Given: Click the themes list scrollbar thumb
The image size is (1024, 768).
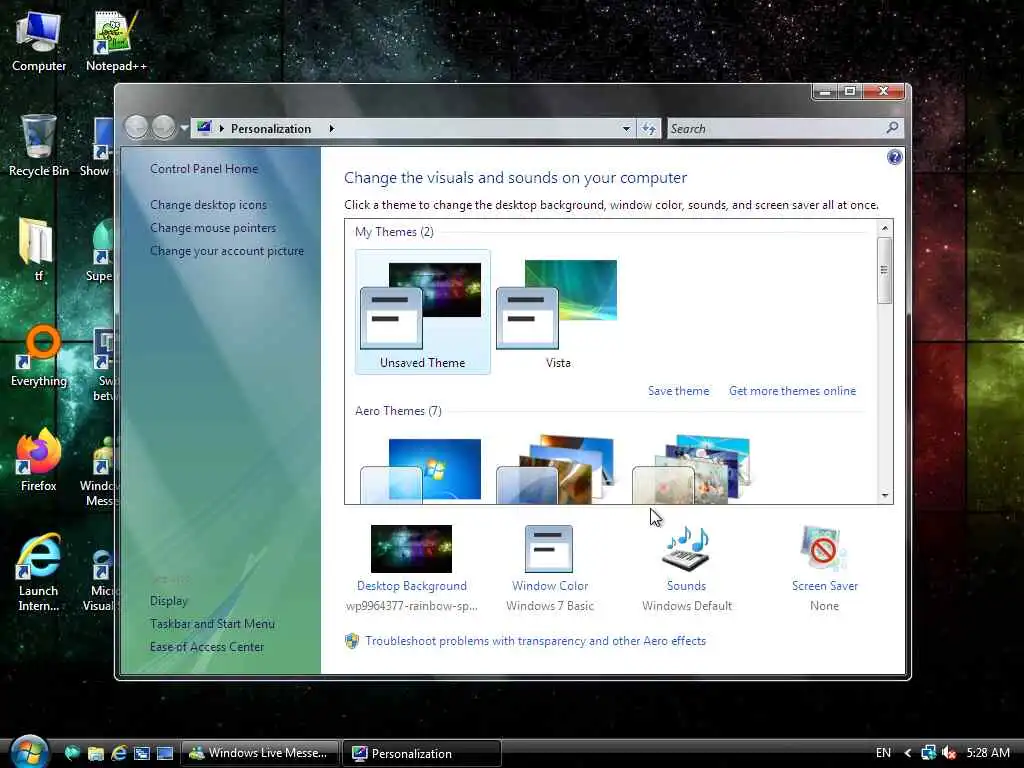Looking at the screenshot, I should coord(885,270).
